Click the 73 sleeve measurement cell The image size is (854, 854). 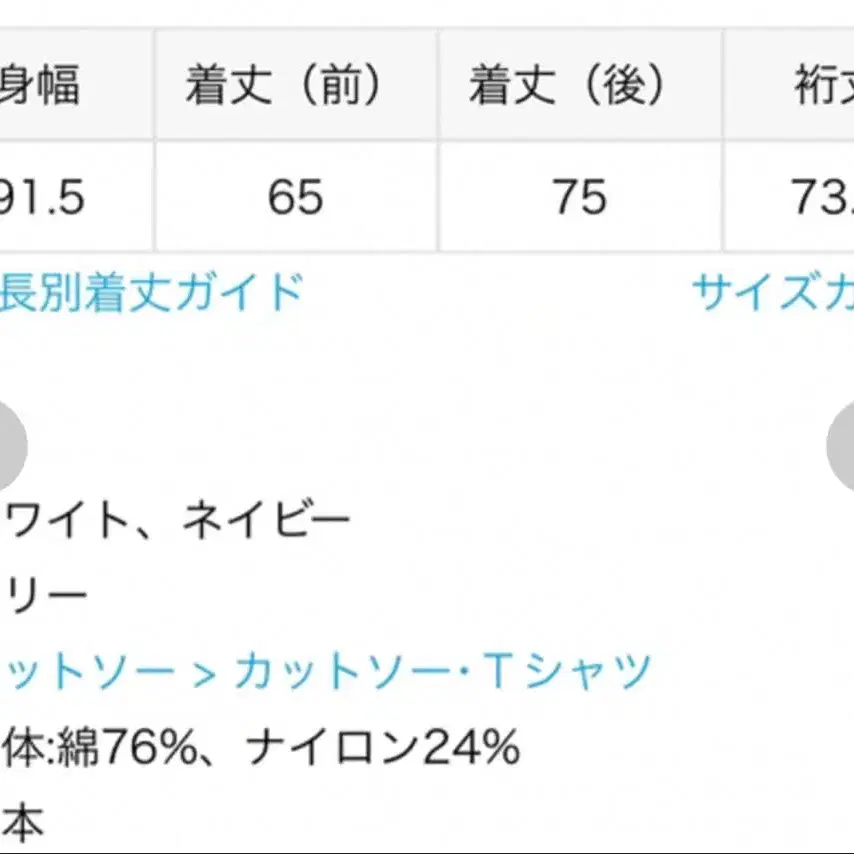pyautogui.click(x=820, y=198)
